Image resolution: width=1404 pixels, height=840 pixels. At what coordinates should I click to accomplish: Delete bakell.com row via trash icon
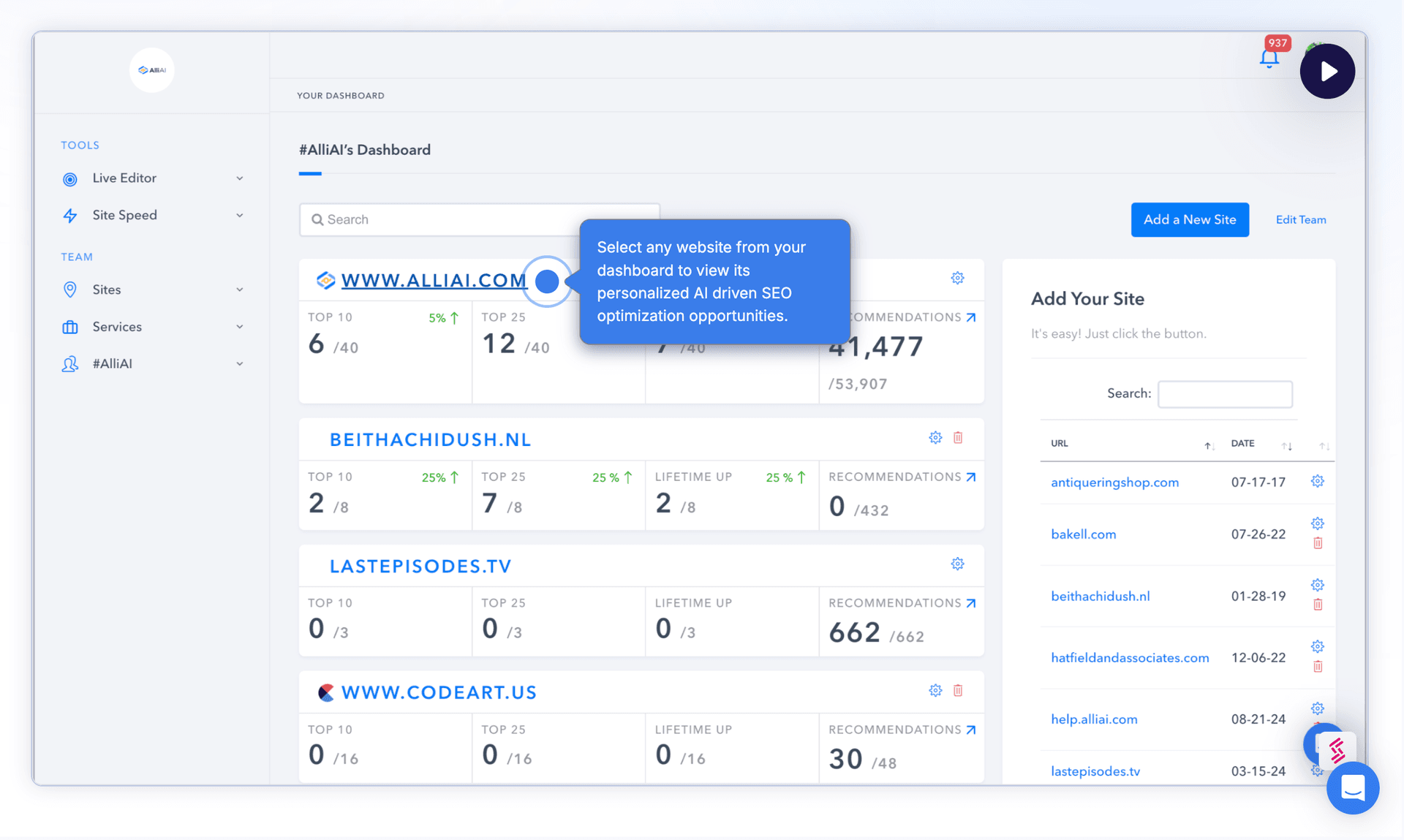click(x=1318, y=543)
